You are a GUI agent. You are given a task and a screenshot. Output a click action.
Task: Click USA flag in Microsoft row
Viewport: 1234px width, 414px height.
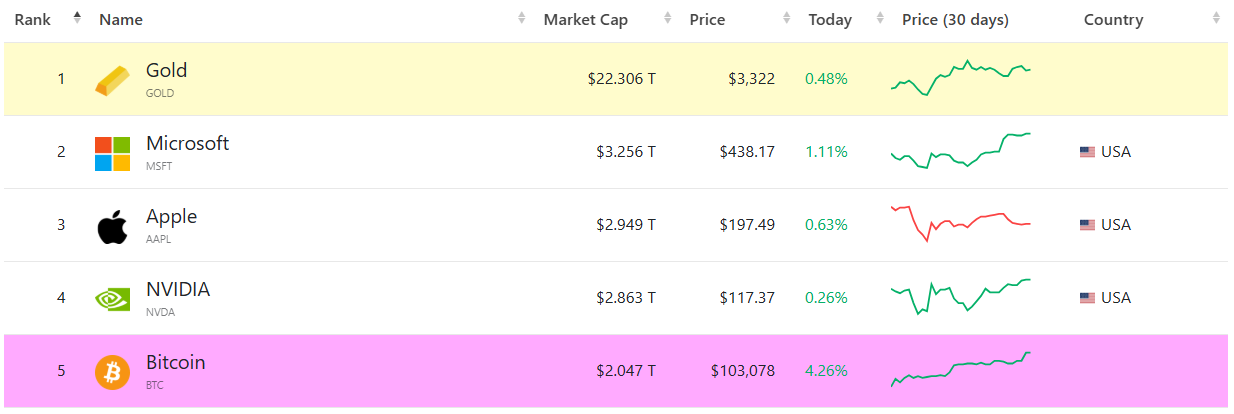(1087, 152)
